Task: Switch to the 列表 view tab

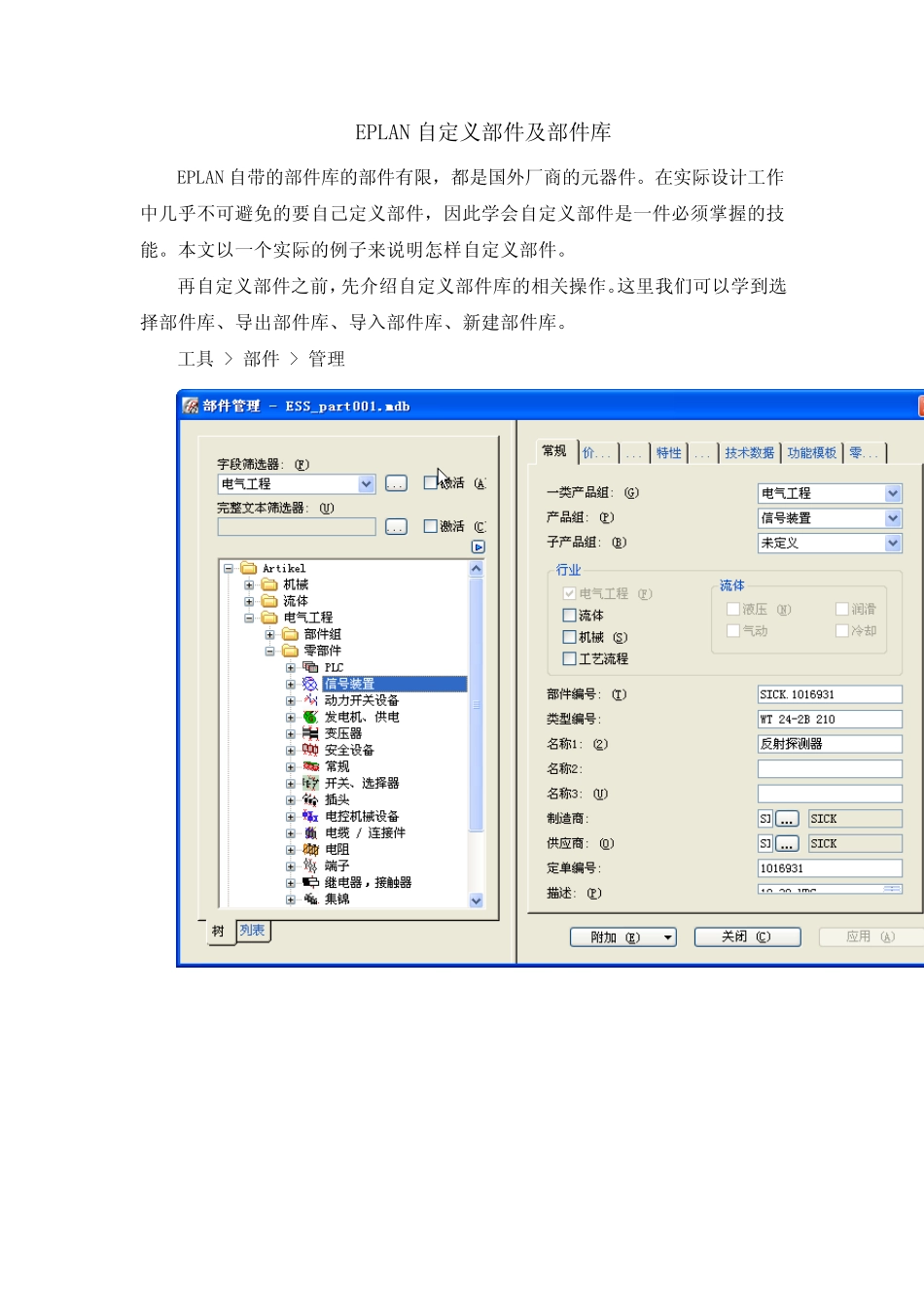Action: [x=253, y=931]
